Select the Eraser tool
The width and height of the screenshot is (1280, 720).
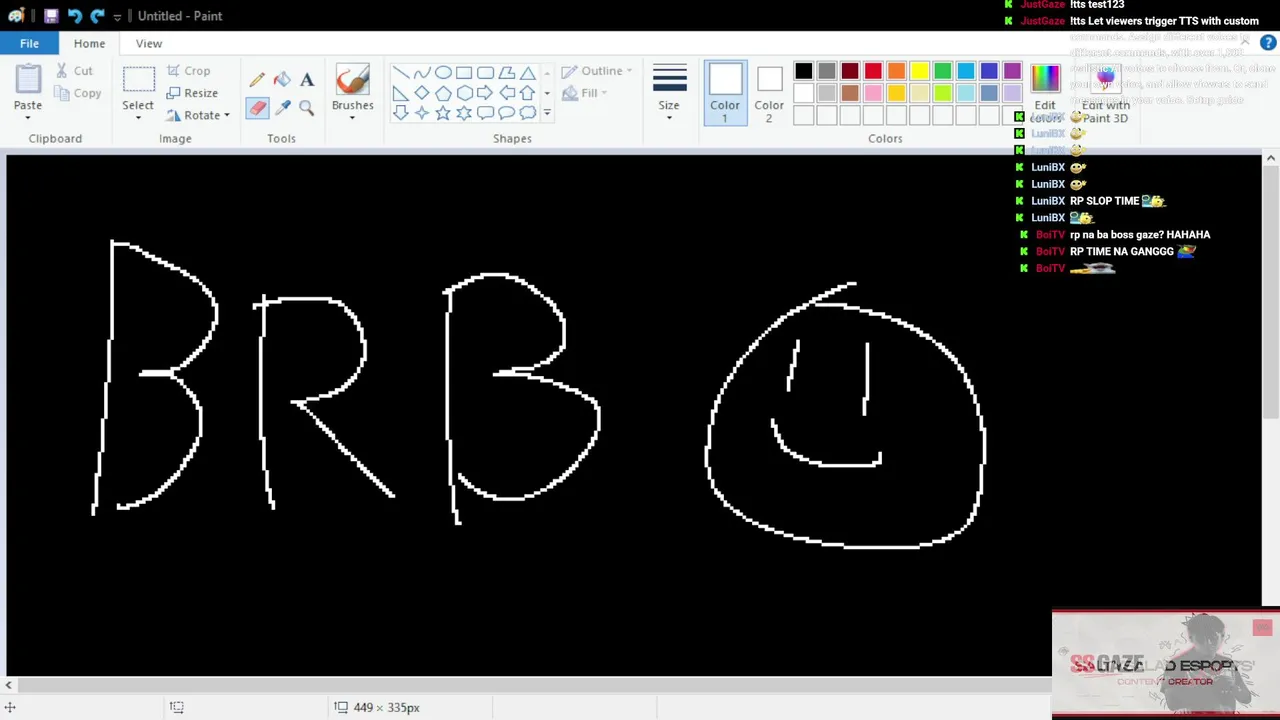258,108
